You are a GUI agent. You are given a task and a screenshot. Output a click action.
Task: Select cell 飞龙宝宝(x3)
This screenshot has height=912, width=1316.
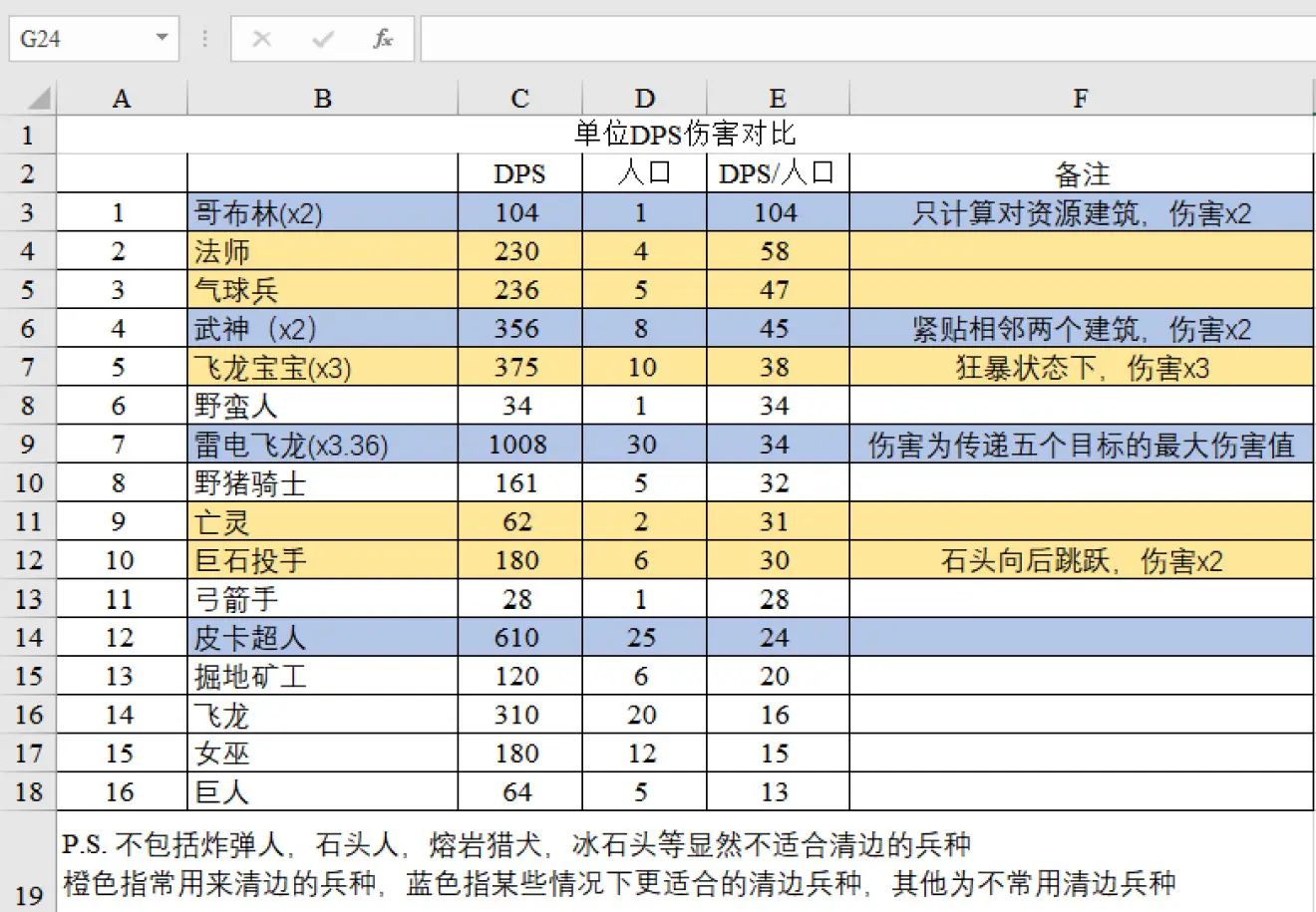322,368
